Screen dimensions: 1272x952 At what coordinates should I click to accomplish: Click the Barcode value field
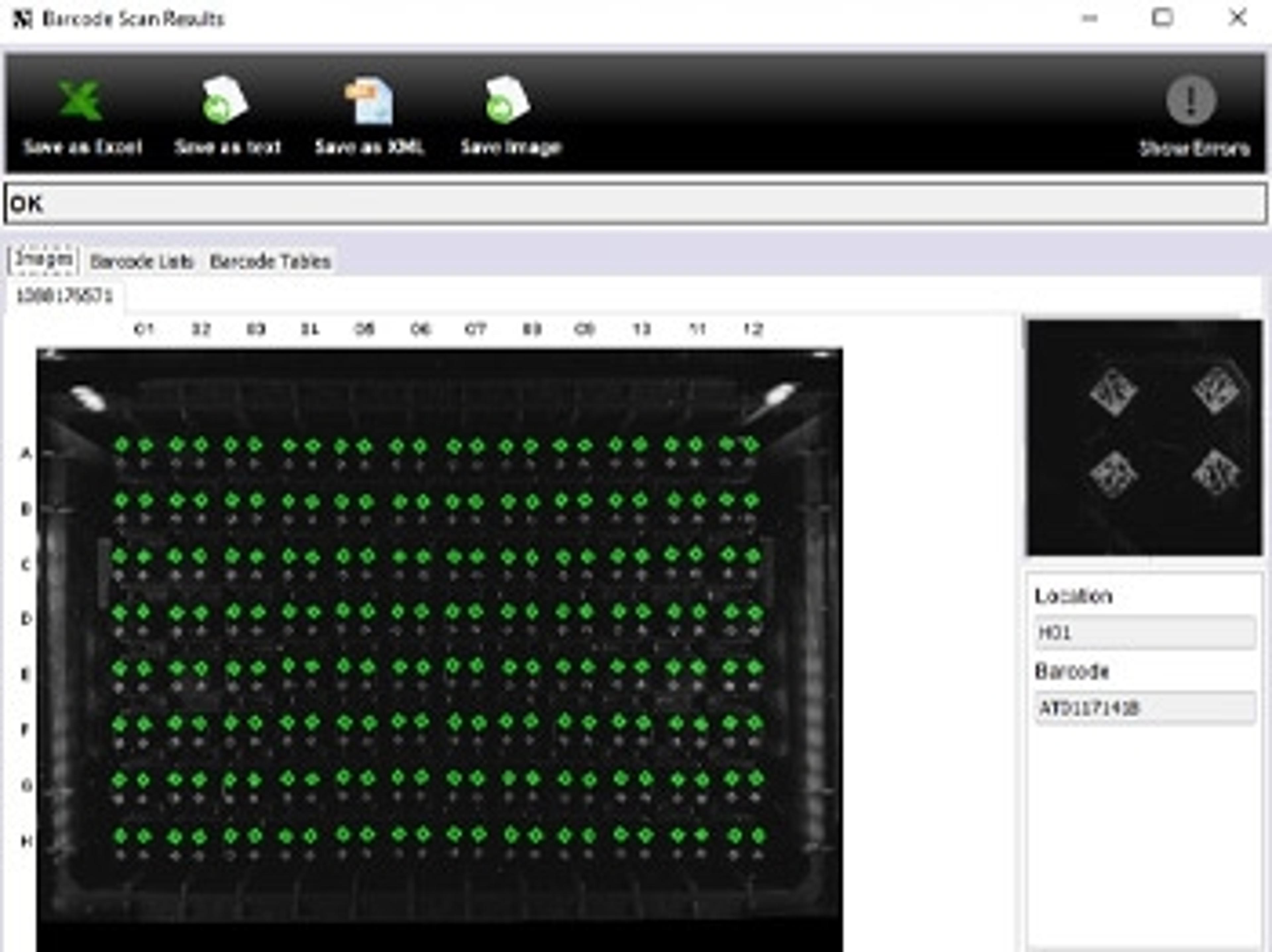(1144, 708)
